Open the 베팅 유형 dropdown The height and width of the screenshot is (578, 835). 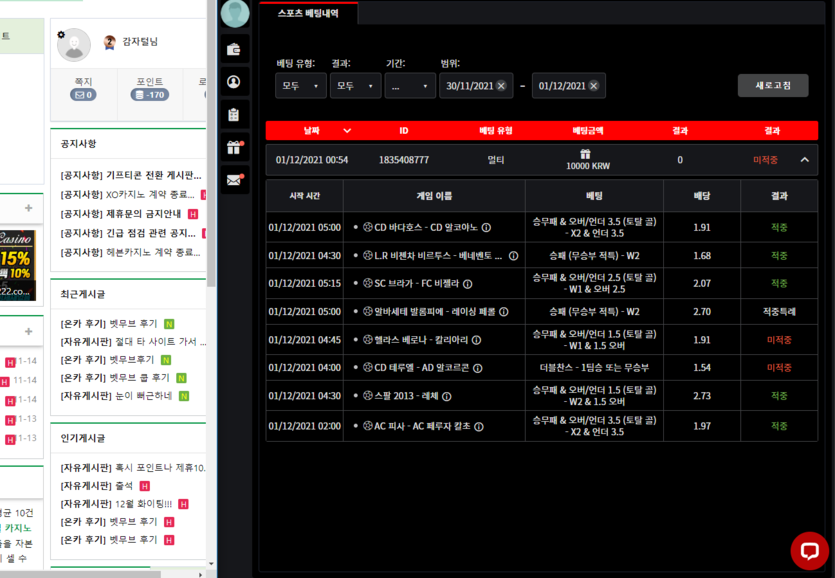click(300, 86)
